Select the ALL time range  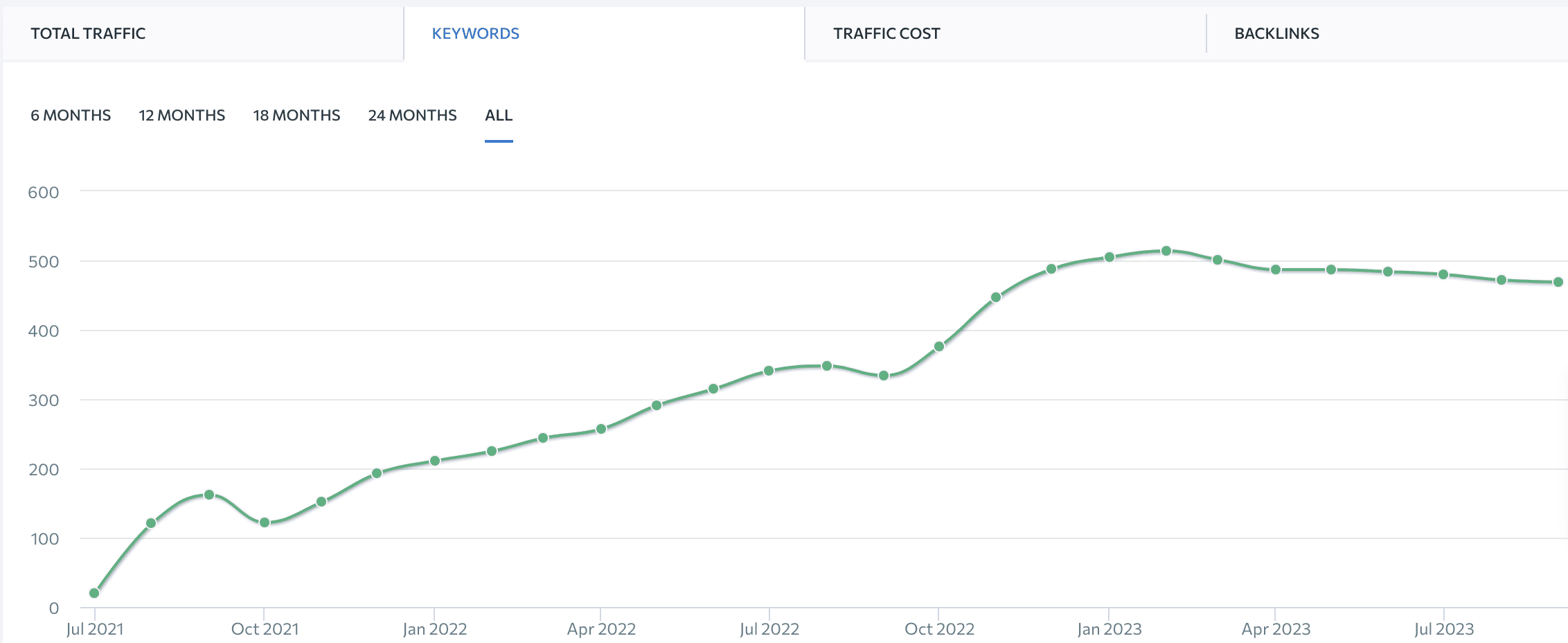pos(499,115)
